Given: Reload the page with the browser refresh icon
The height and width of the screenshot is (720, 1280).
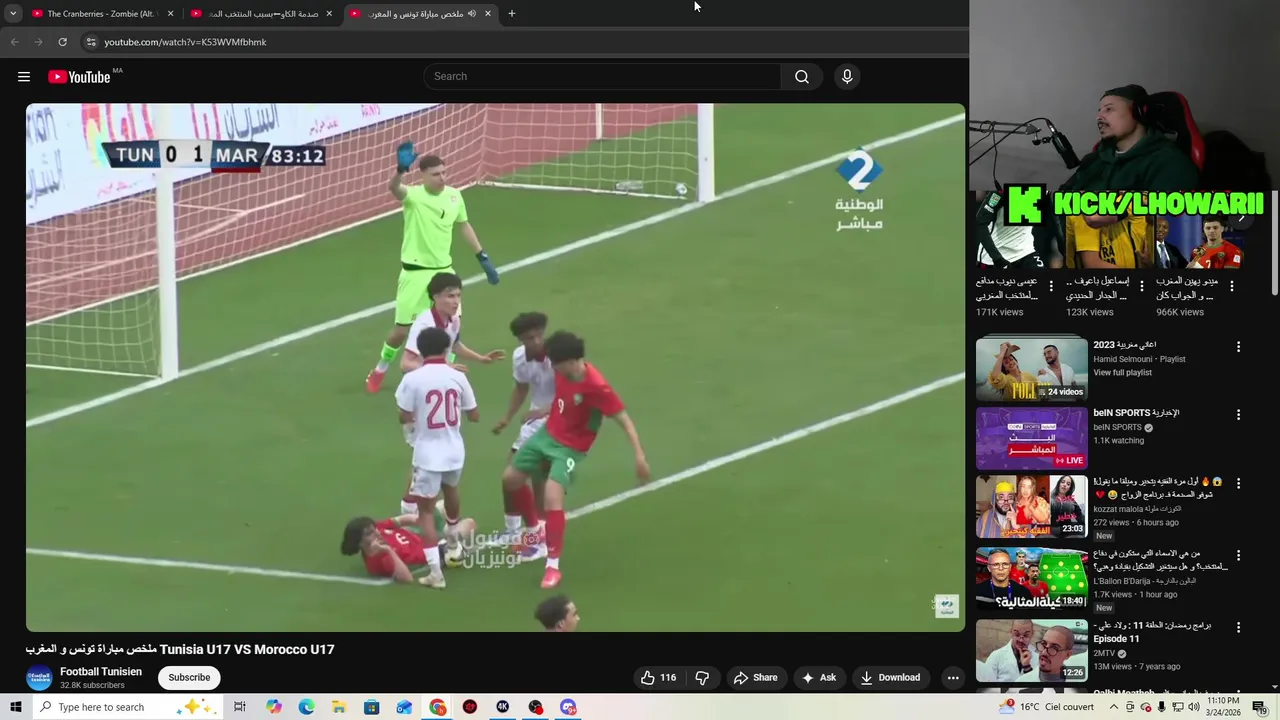Looking at the screenshot, I should 62,42.
